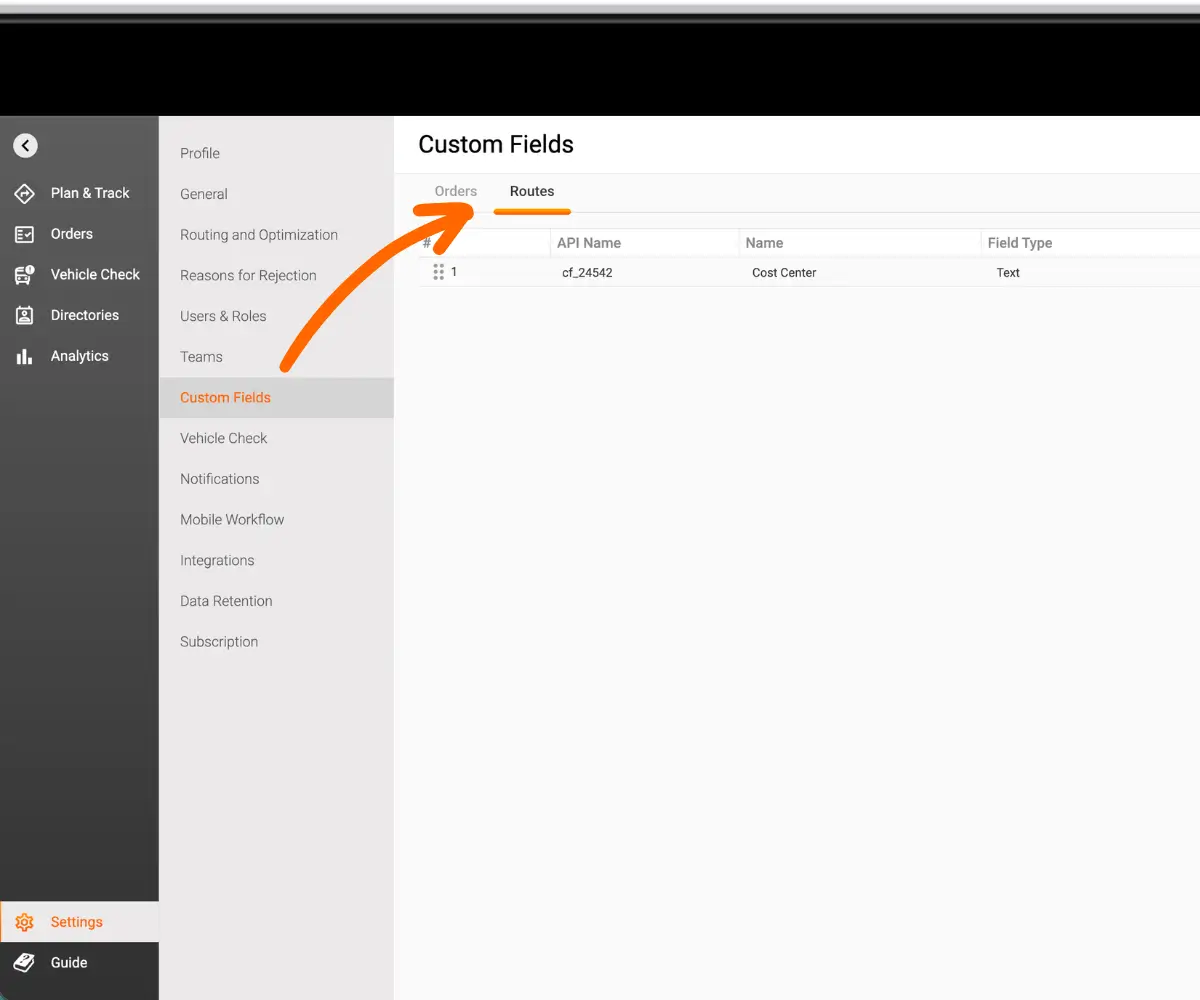Click the Orders checklist icon in sidebar
This screenshot has width=1200, height=1000.
tap(25, 234)
